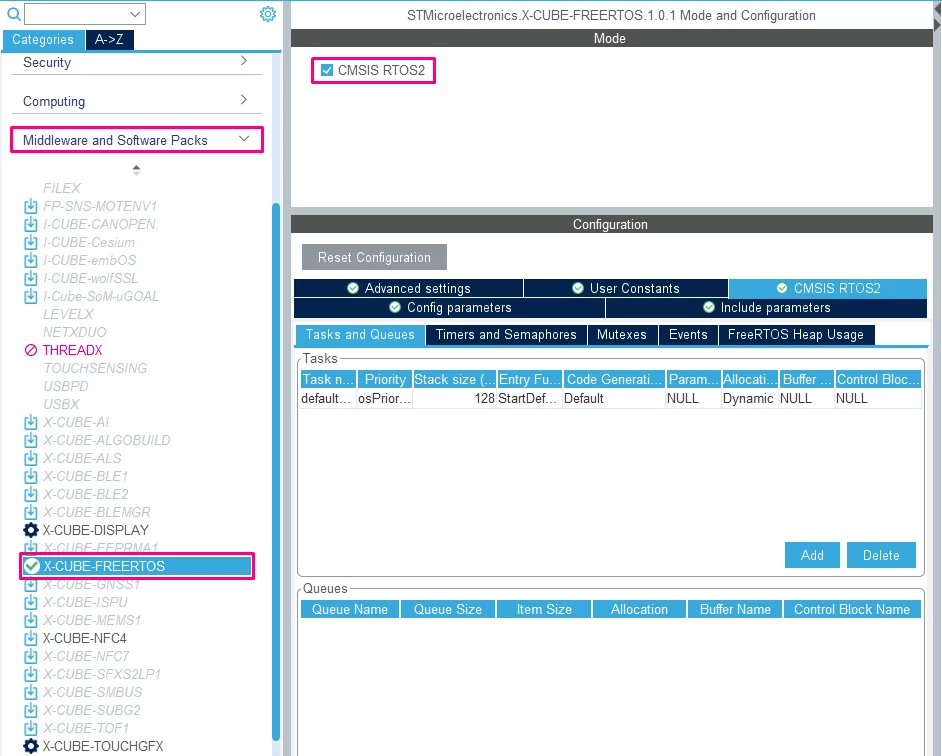Open the Mutexes sub-tab
Image resolution: width=942 pixels, height=756 pixels.
[622, 335]
